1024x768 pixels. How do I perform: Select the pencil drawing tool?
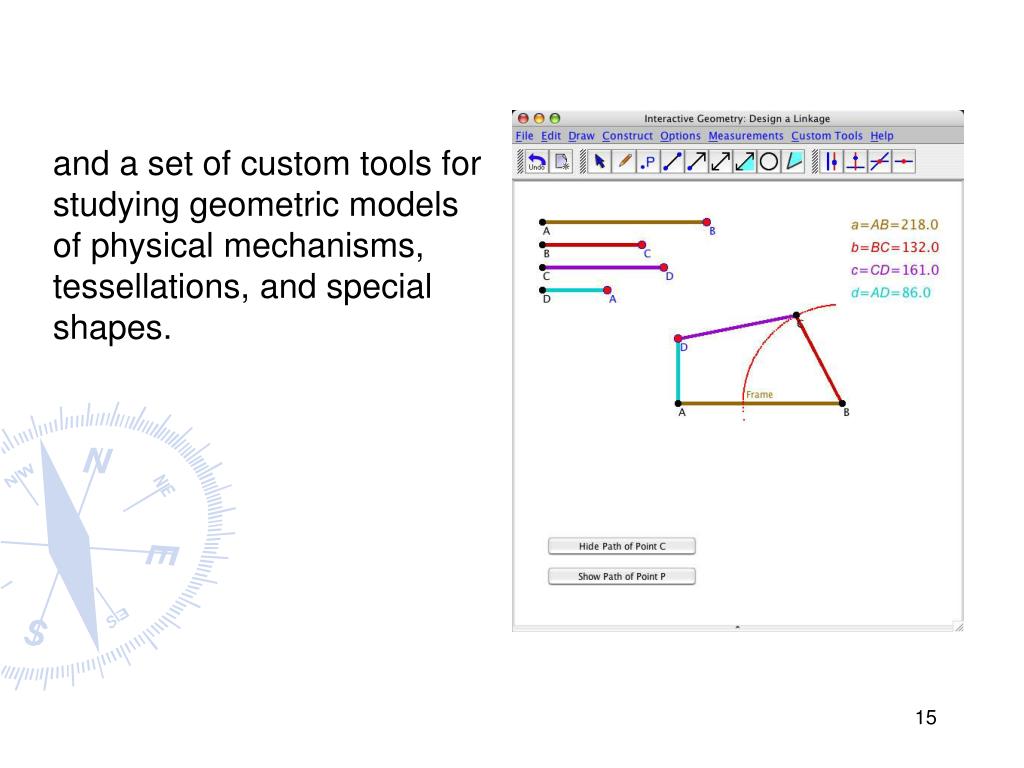pos(624,161)
